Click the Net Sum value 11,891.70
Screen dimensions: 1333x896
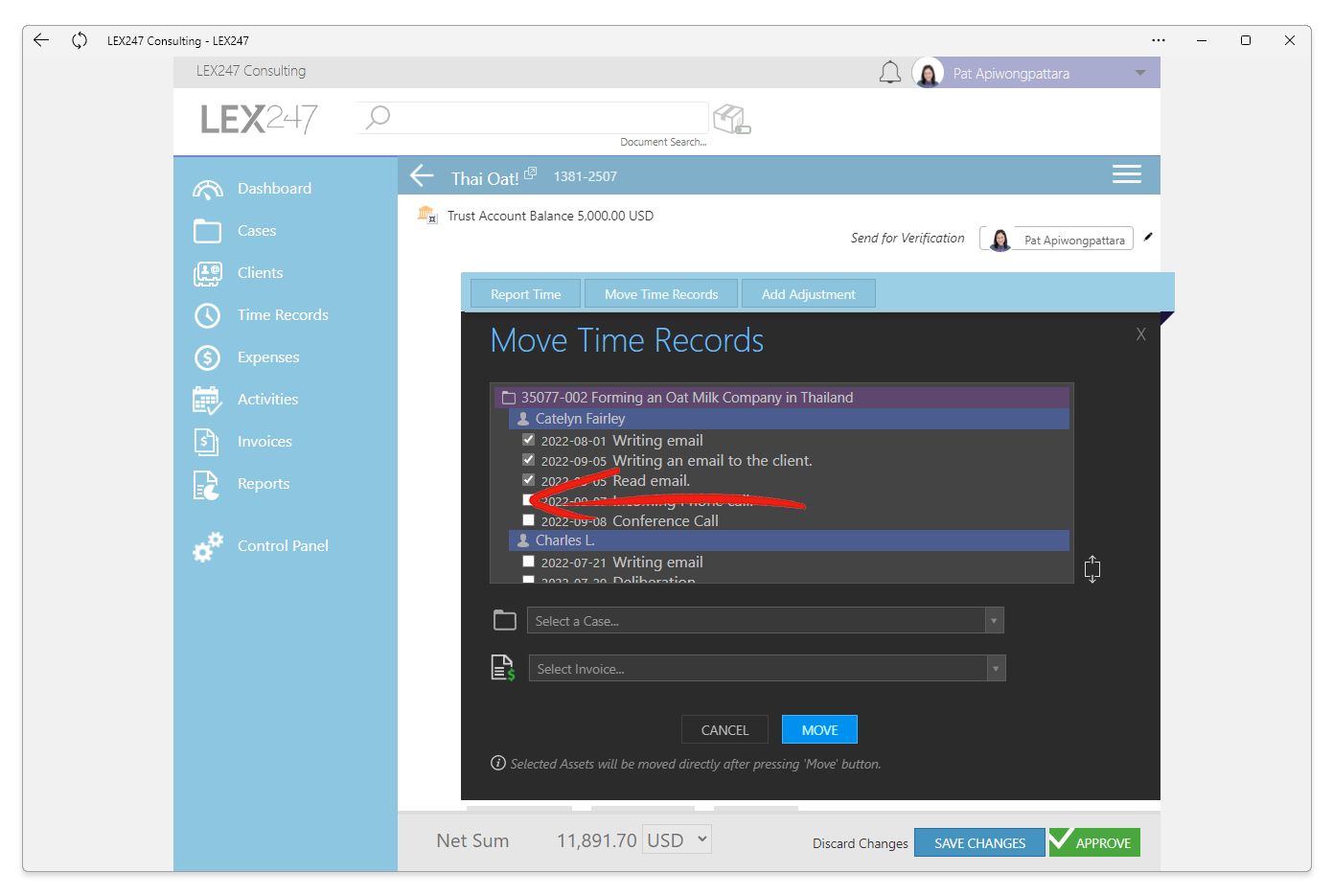(596, 840)
